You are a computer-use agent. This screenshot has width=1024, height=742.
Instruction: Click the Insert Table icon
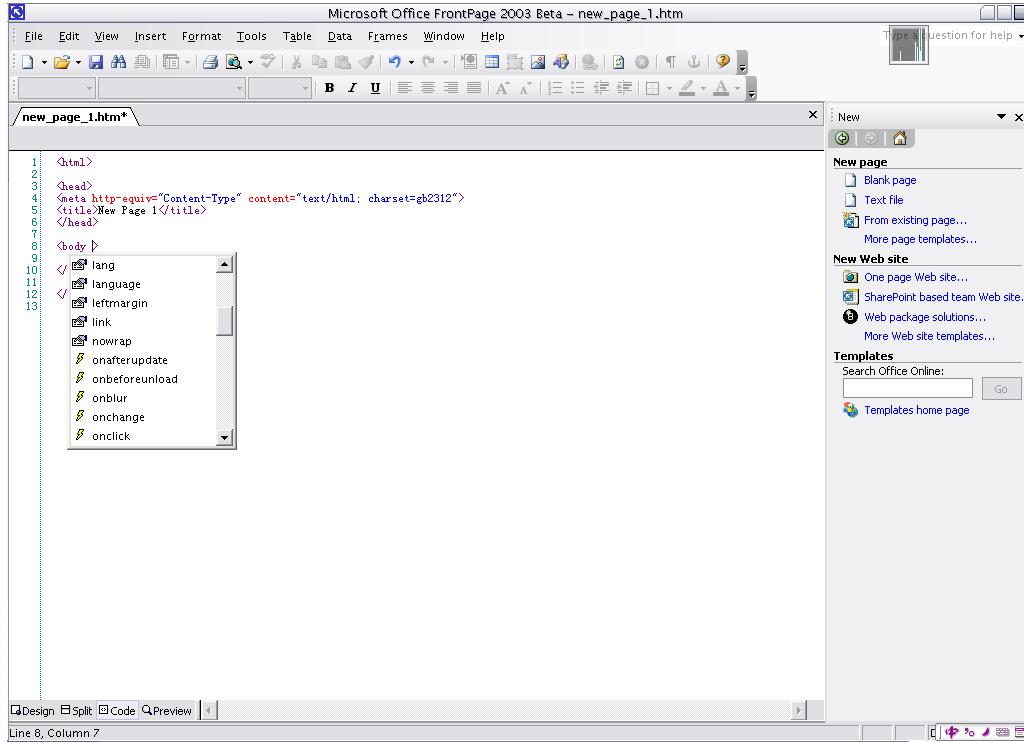(x=492, y=62)
